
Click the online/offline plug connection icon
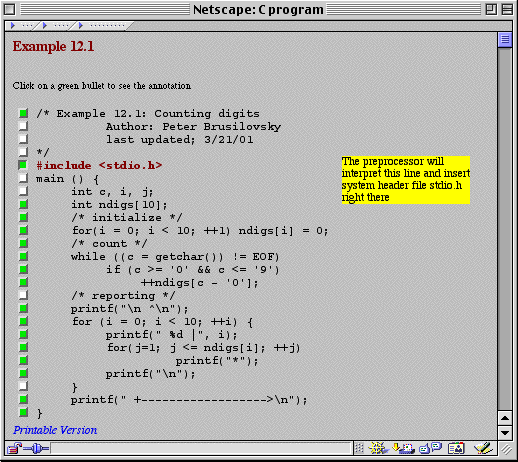[36, 449]
